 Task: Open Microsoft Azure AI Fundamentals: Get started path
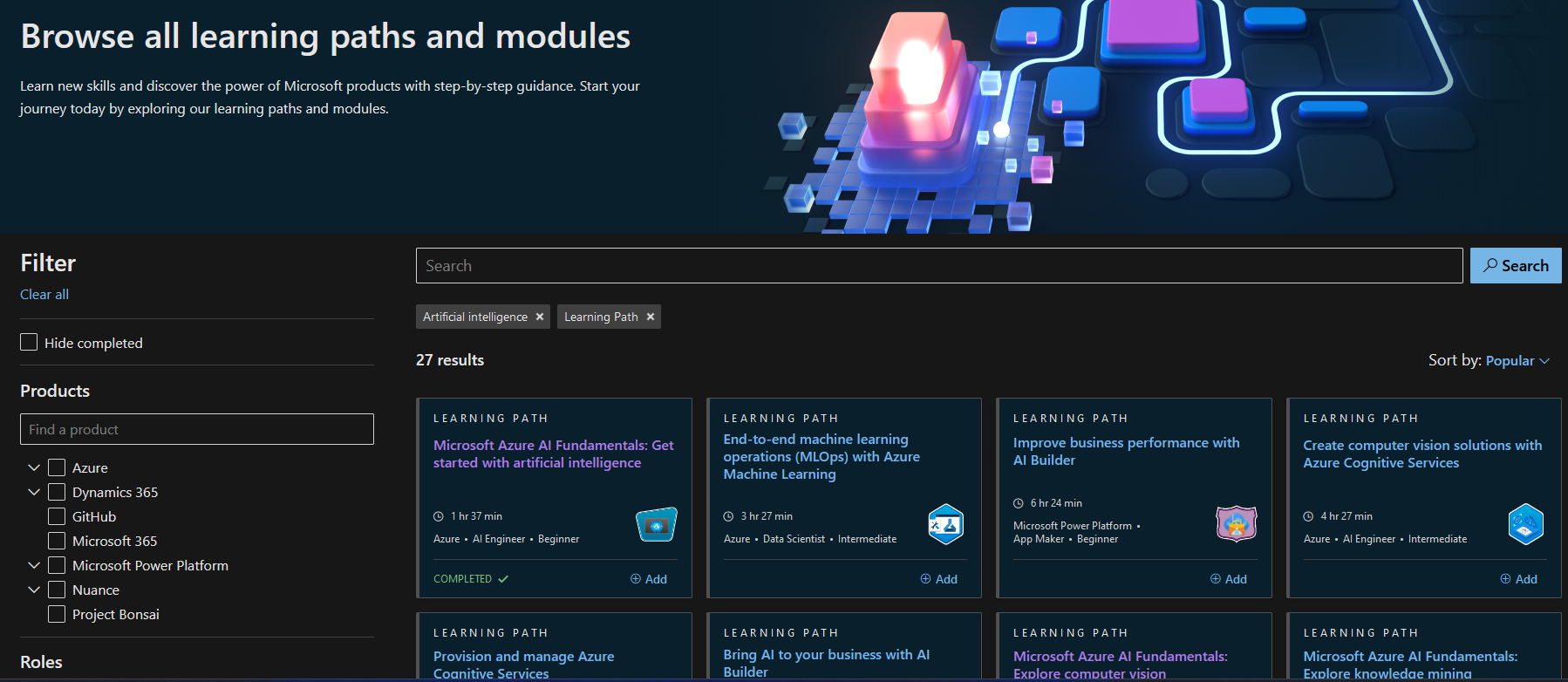554,454
